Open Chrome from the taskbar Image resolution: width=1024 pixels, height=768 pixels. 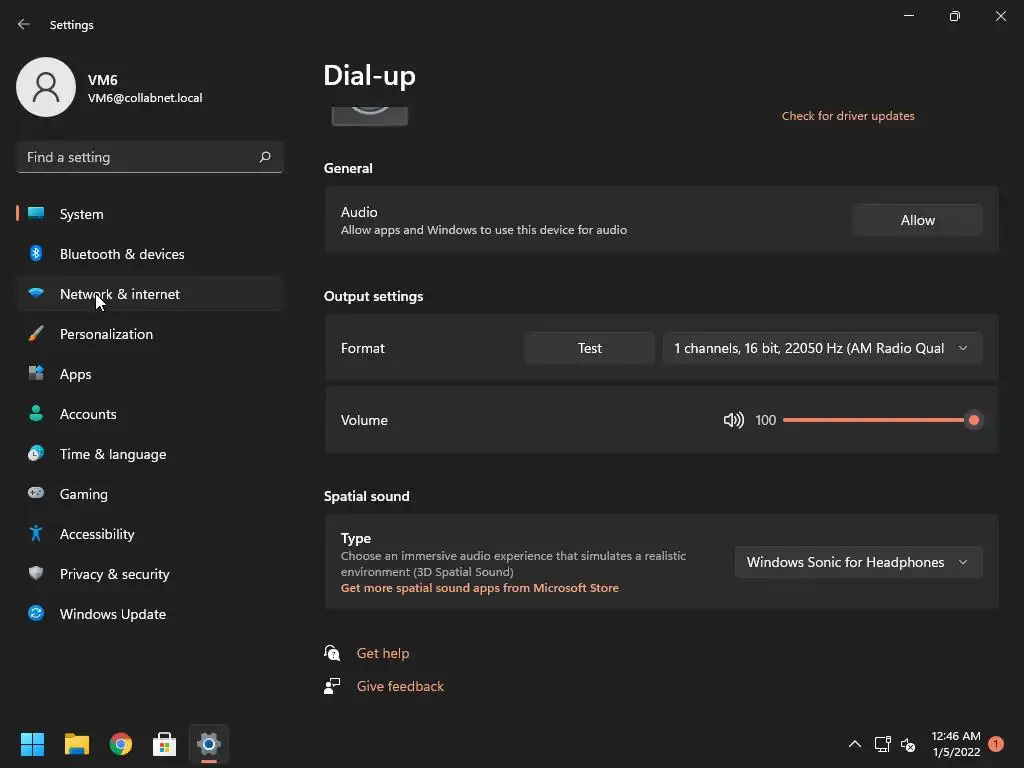pyautogui.click(x=121, y=744)
